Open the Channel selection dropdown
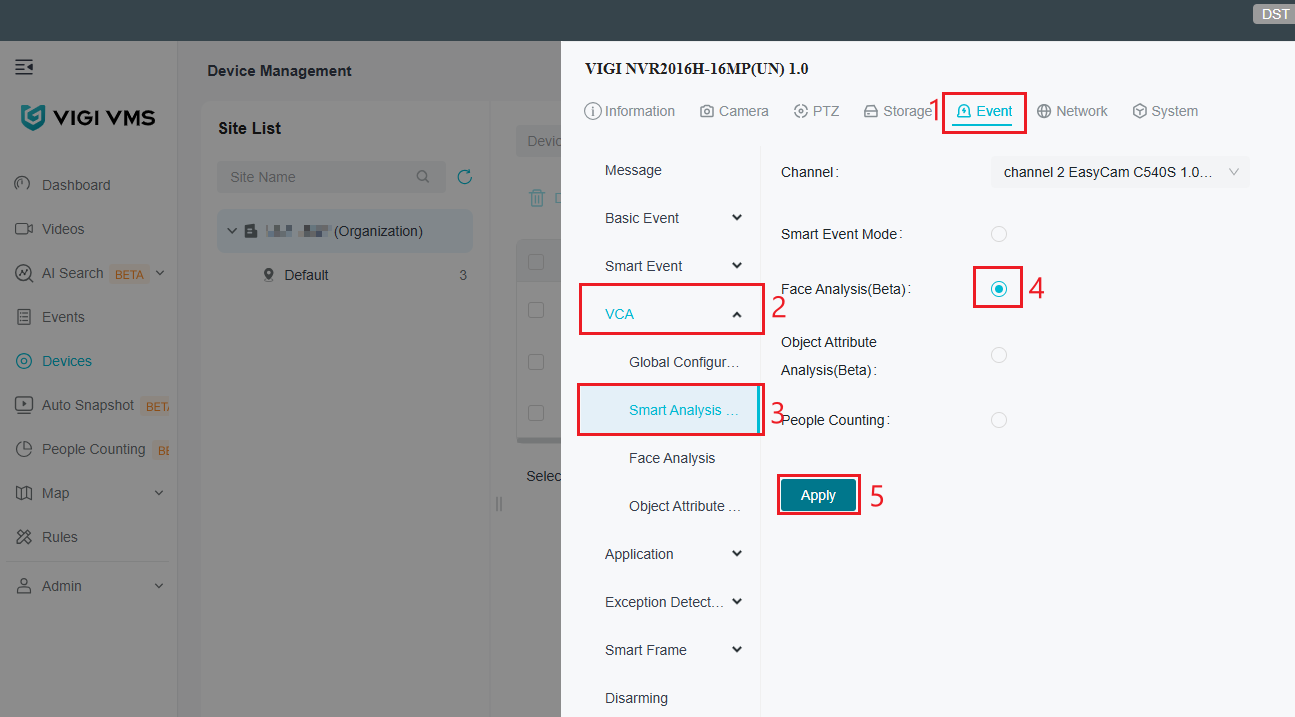This screenshot has height=717, width=1295. pyautogui.click(x=1118, y=171)
